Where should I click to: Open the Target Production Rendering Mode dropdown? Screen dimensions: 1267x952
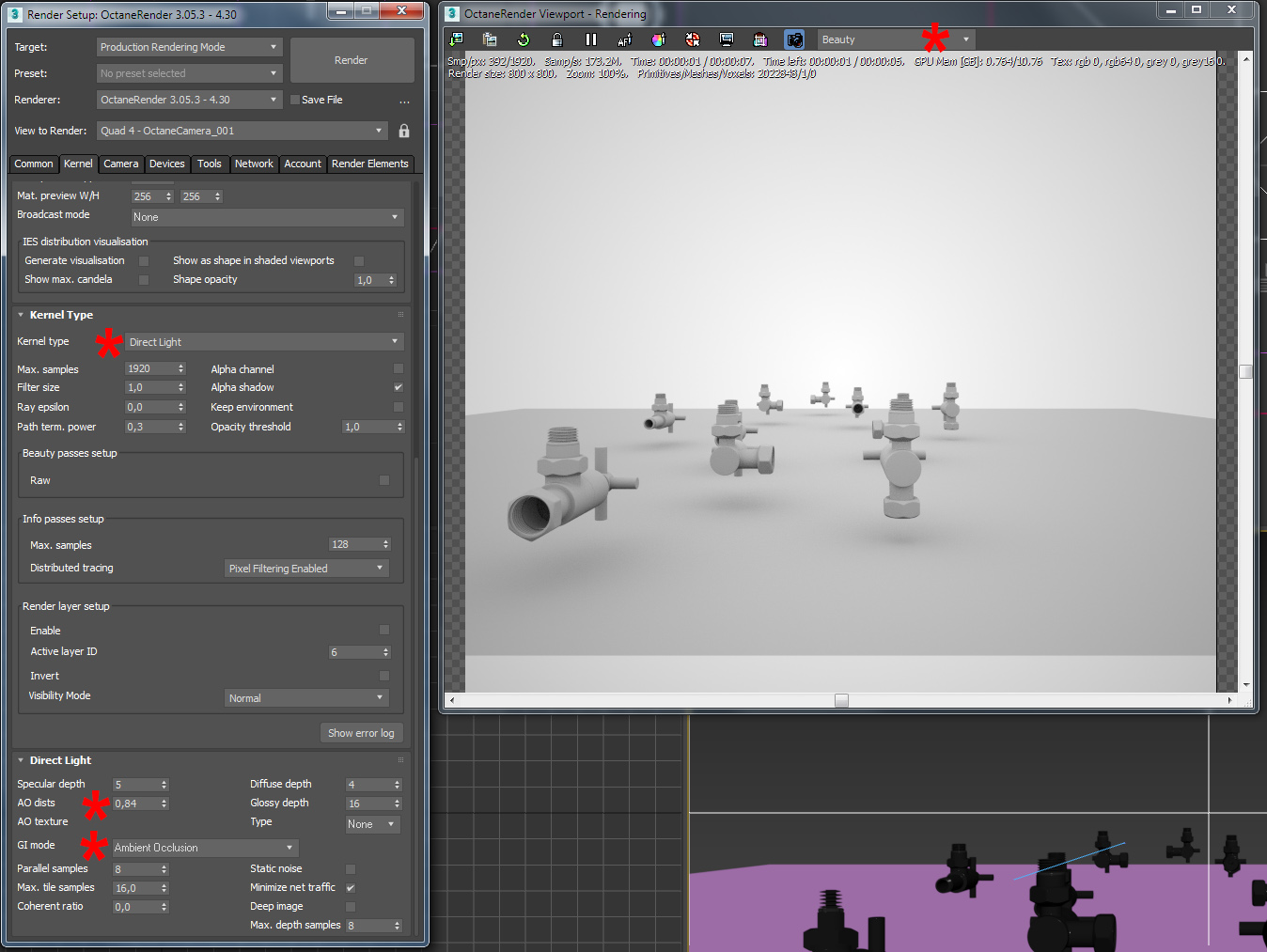[x=189, y=47]
